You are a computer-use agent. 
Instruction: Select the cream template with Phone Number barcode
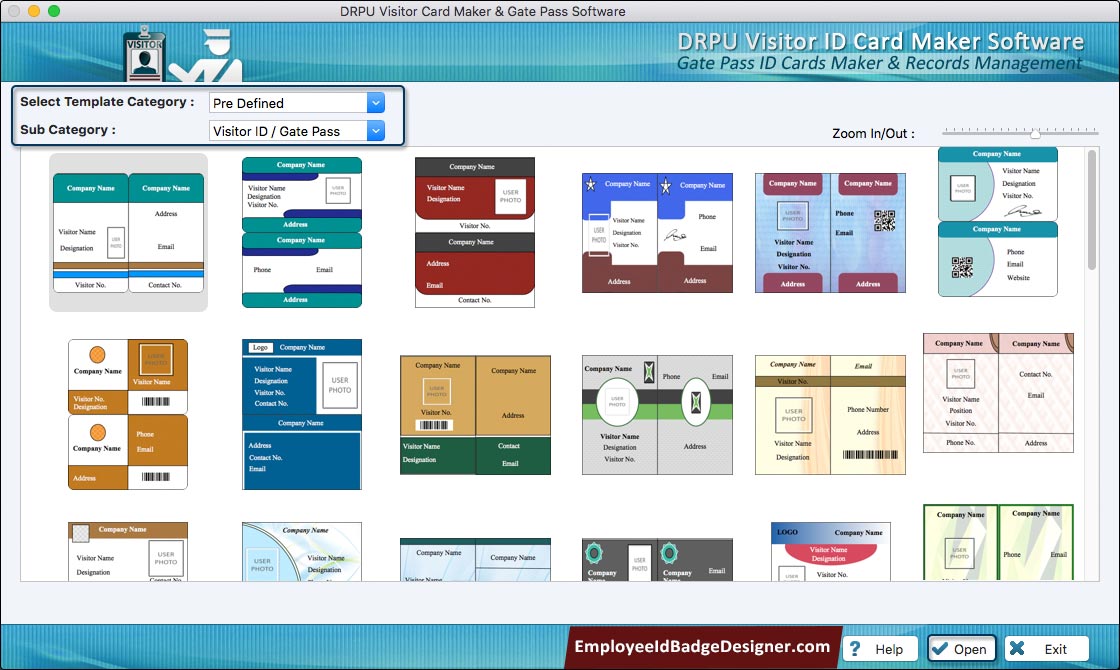click(830, 415)
